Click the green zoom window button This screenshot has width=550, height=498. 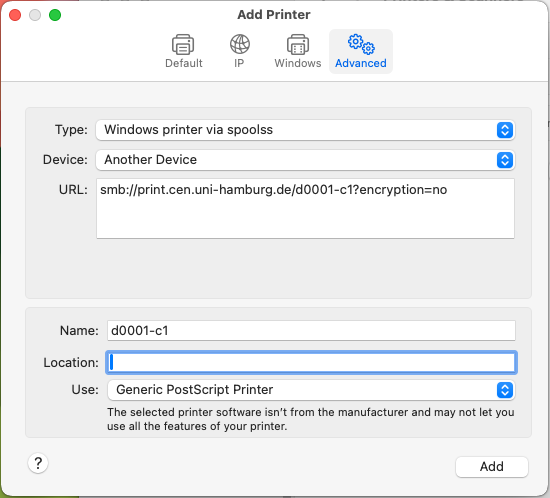click(55, 15)
